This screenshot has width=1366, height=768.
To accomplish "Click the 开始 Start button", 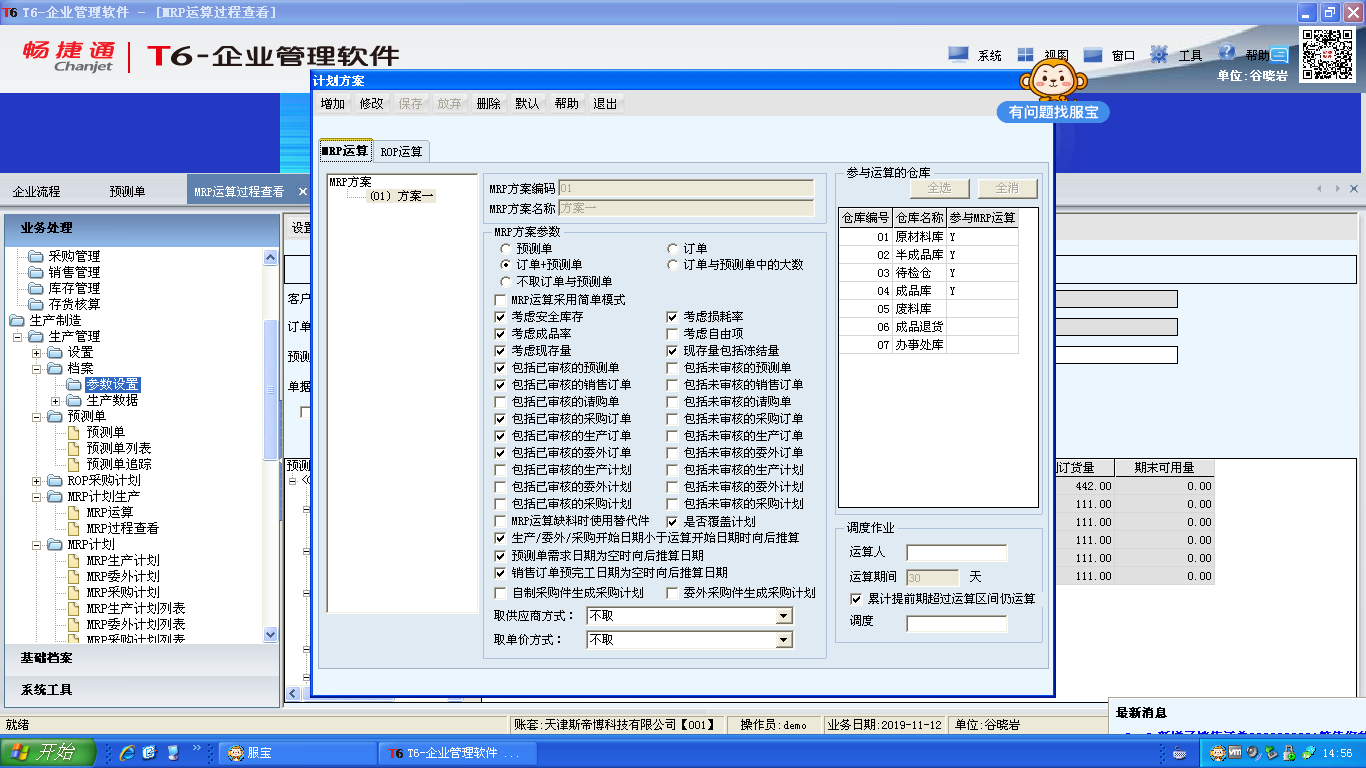I will tap(47, 752).
